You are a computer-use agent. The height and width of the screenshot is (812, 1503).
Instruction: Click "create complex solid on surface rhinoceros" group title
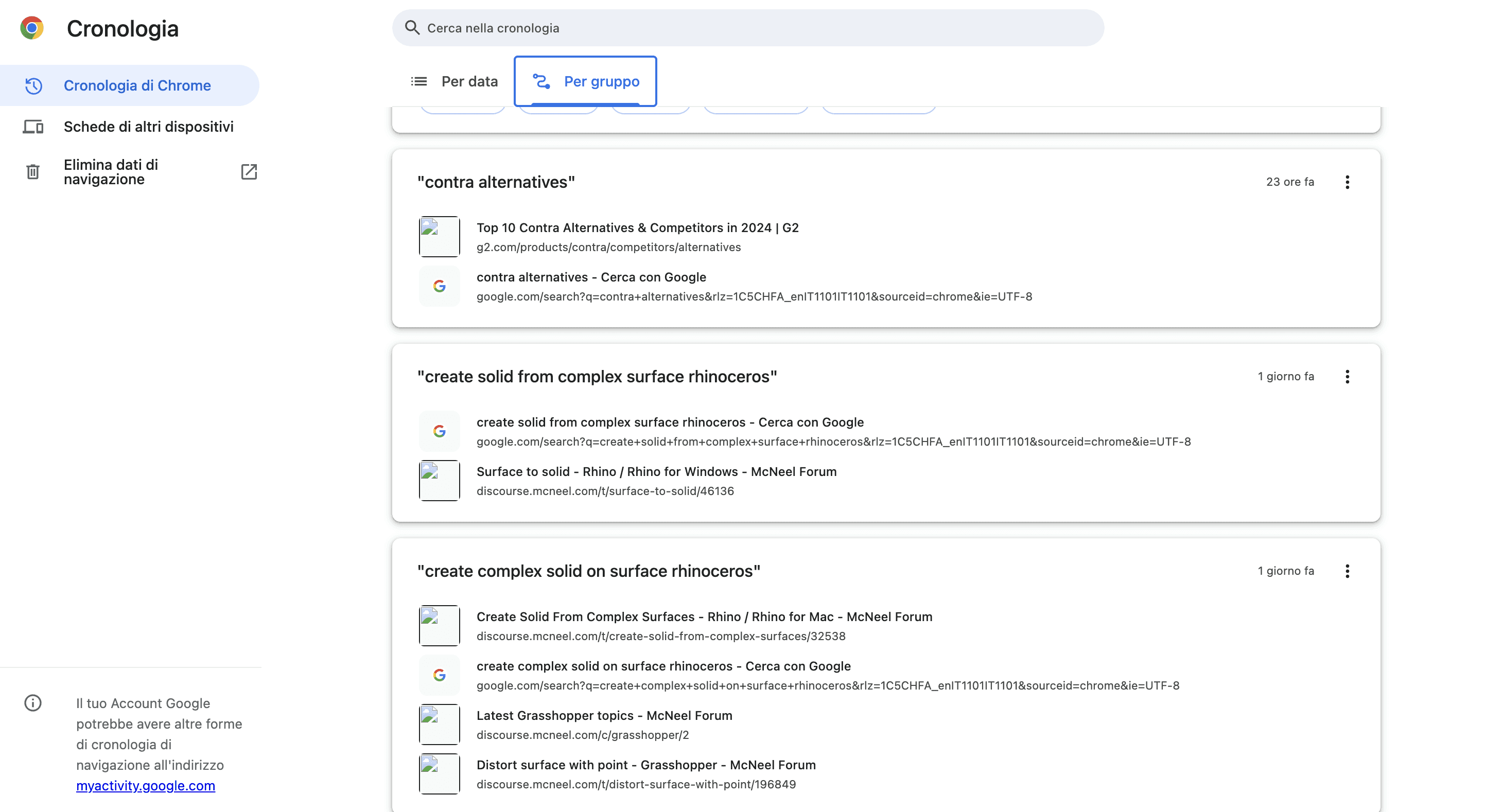pos(589,571)
